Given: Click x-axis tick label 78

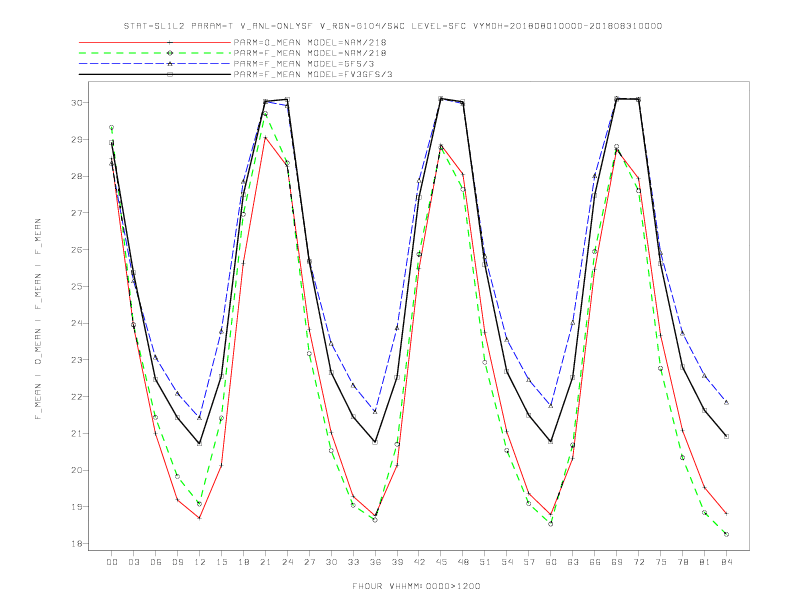Looking at the screenshot, I should point(682,562).
